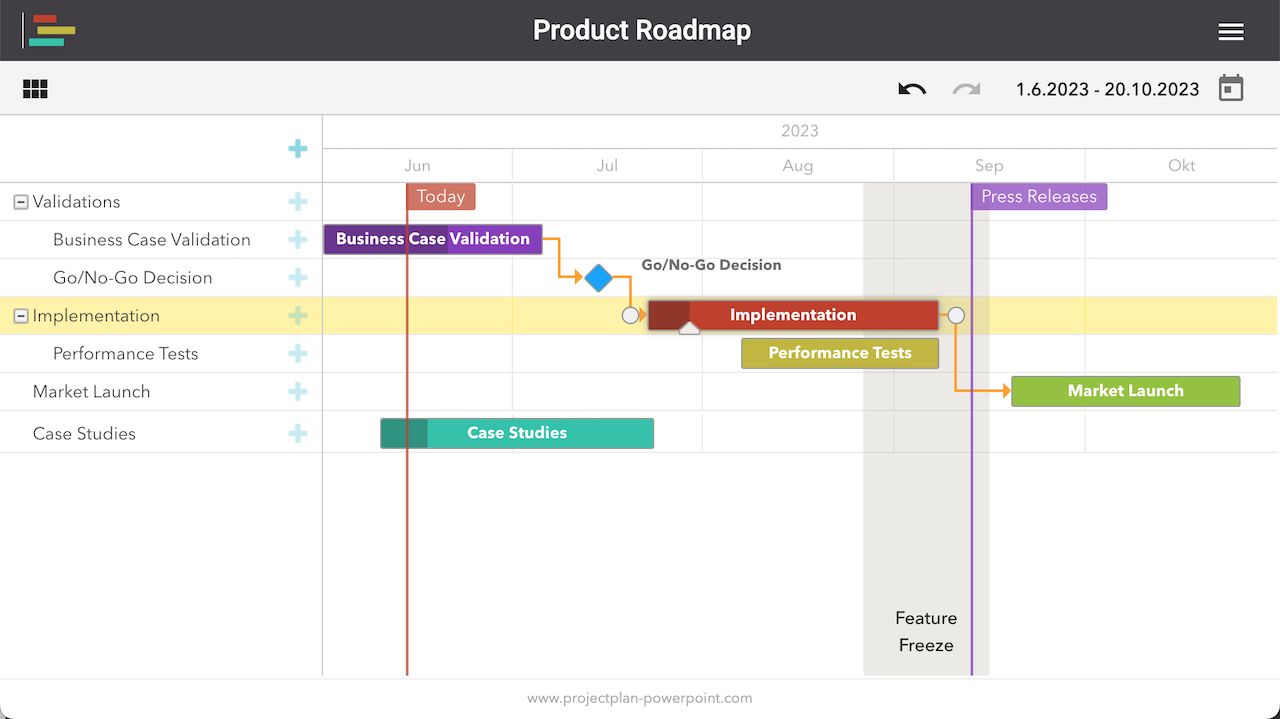Open the grid view selector icon
The height and width of the screenshot is (719, 1280).
point(35,89)
